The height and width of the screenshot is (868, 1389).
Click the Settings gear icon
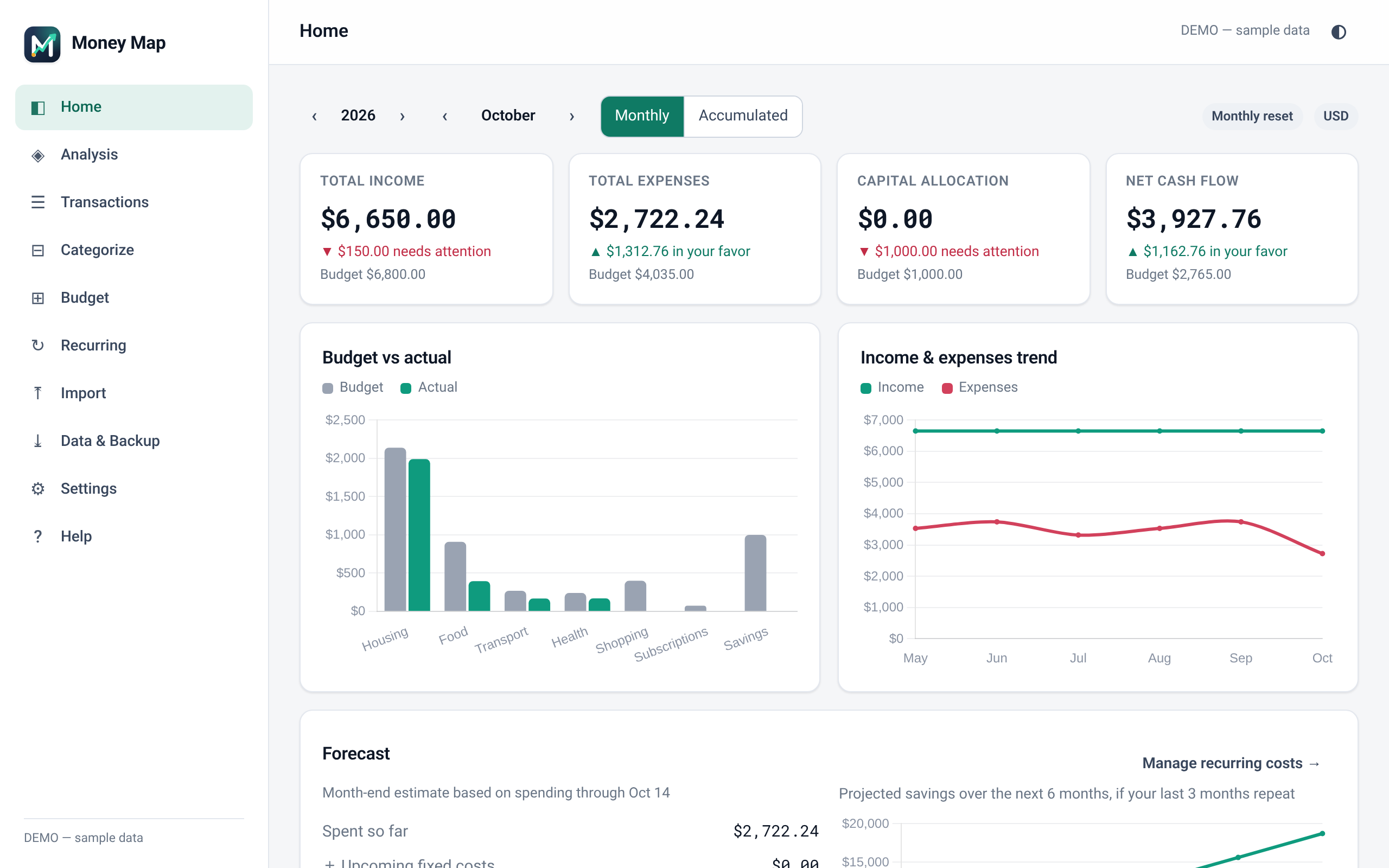click(38, 489)
